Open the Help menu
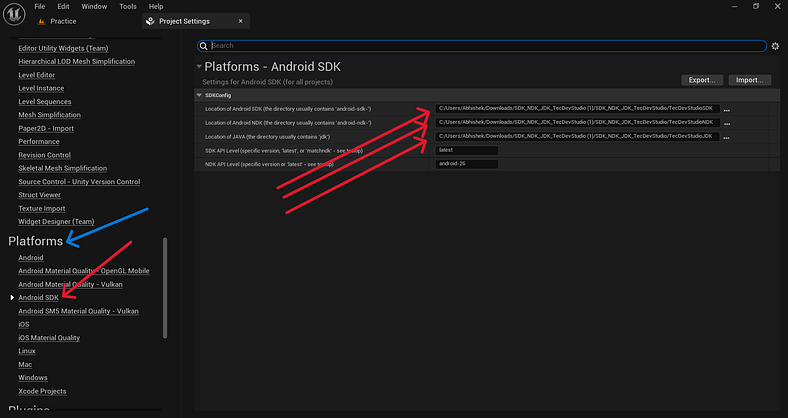The width and height of the screenshot is (788, 418). click(x=156, y=7)
